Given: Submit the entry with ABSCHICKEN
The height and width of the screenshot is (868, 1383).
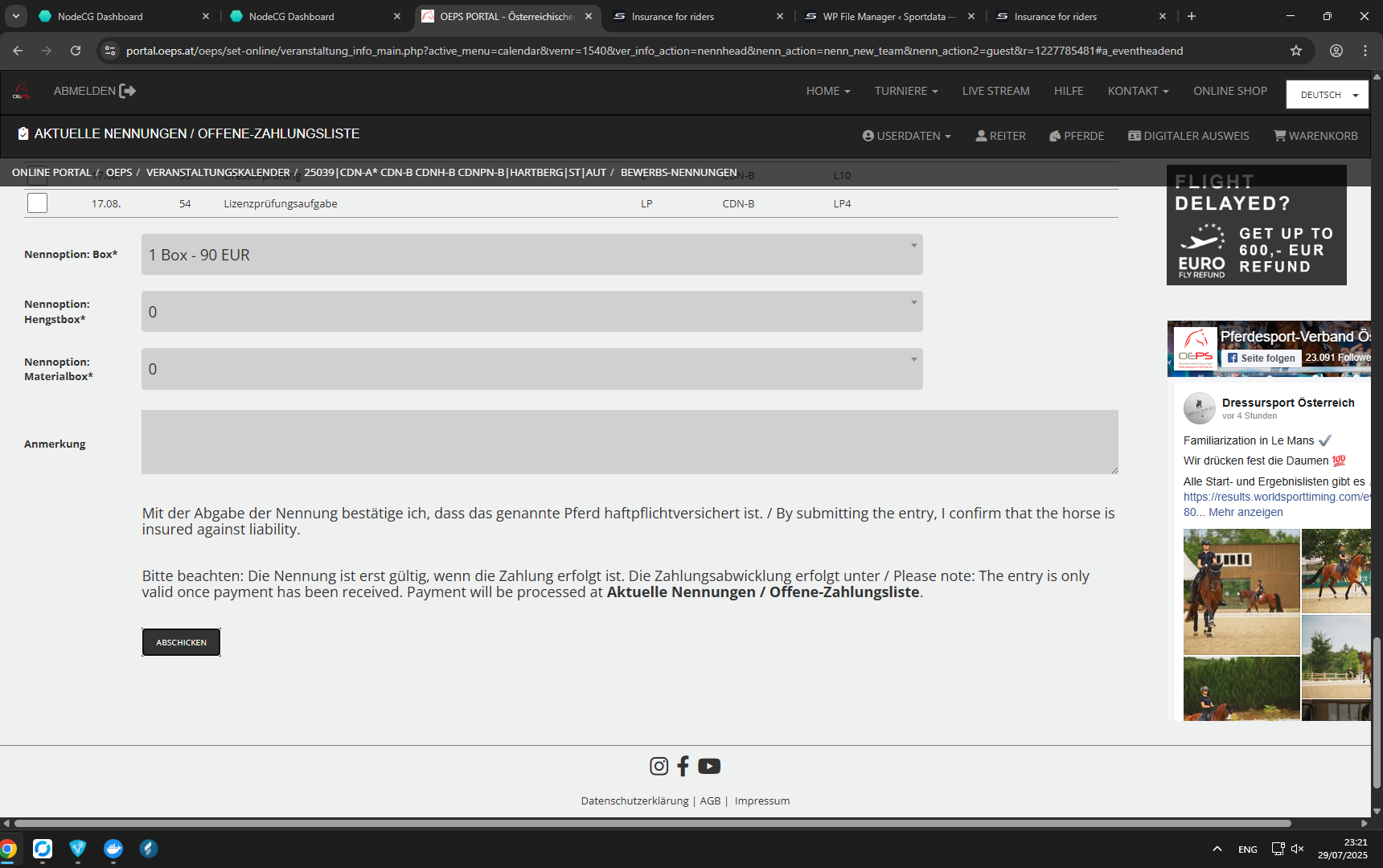Looking at the screenshot, I should click(182, 642).
